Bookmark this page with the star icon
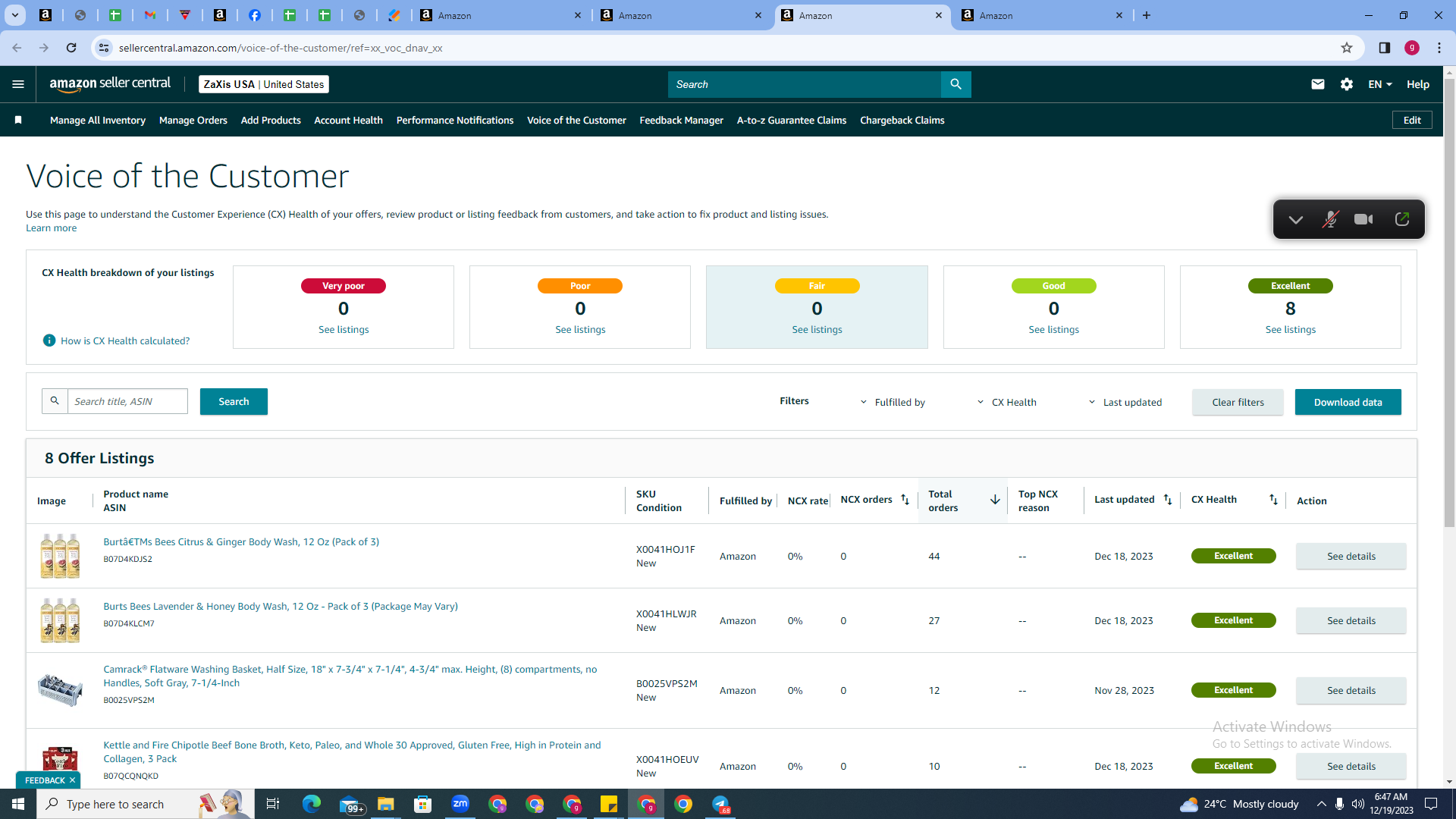 coord(1347,48)
